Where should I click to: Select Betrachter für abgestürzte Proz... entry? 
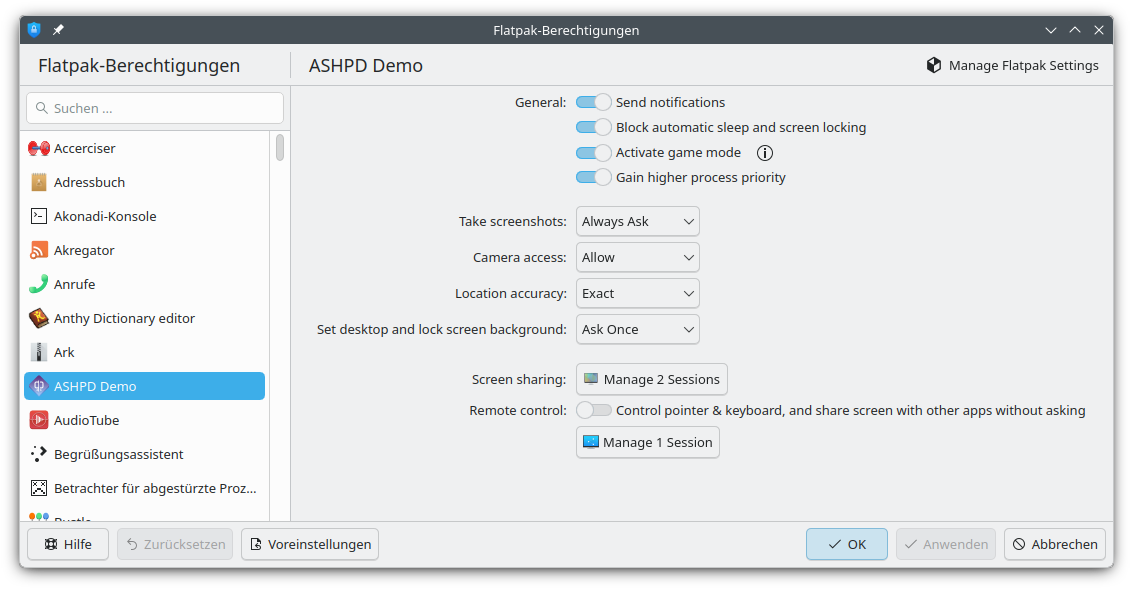pos(145,488)
